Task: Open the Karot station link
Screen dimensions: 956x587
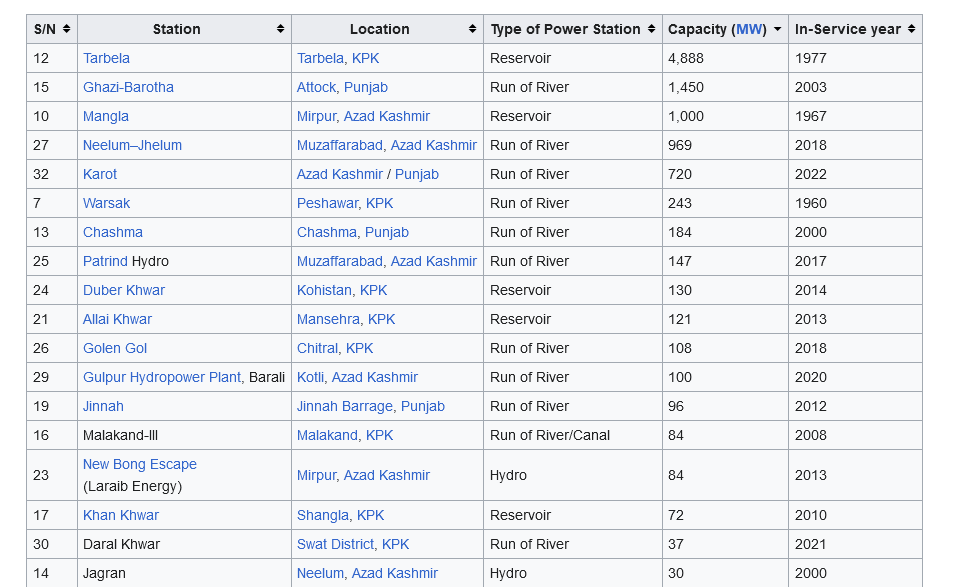Action: tap(100, 174)
